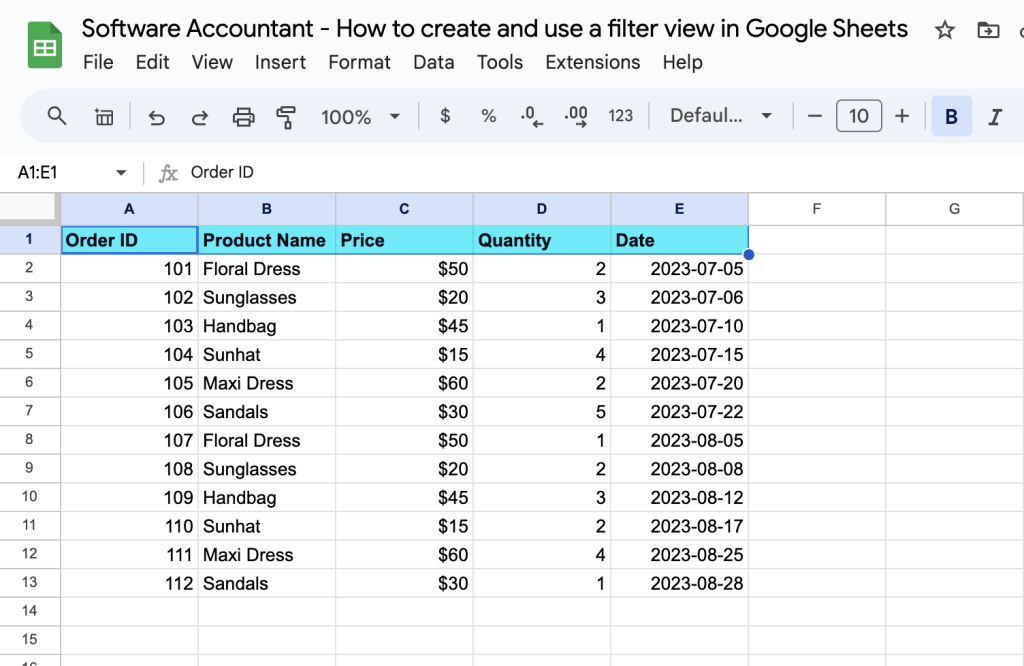Select the Handbag cell in row 10

click(x=266, y=498)
